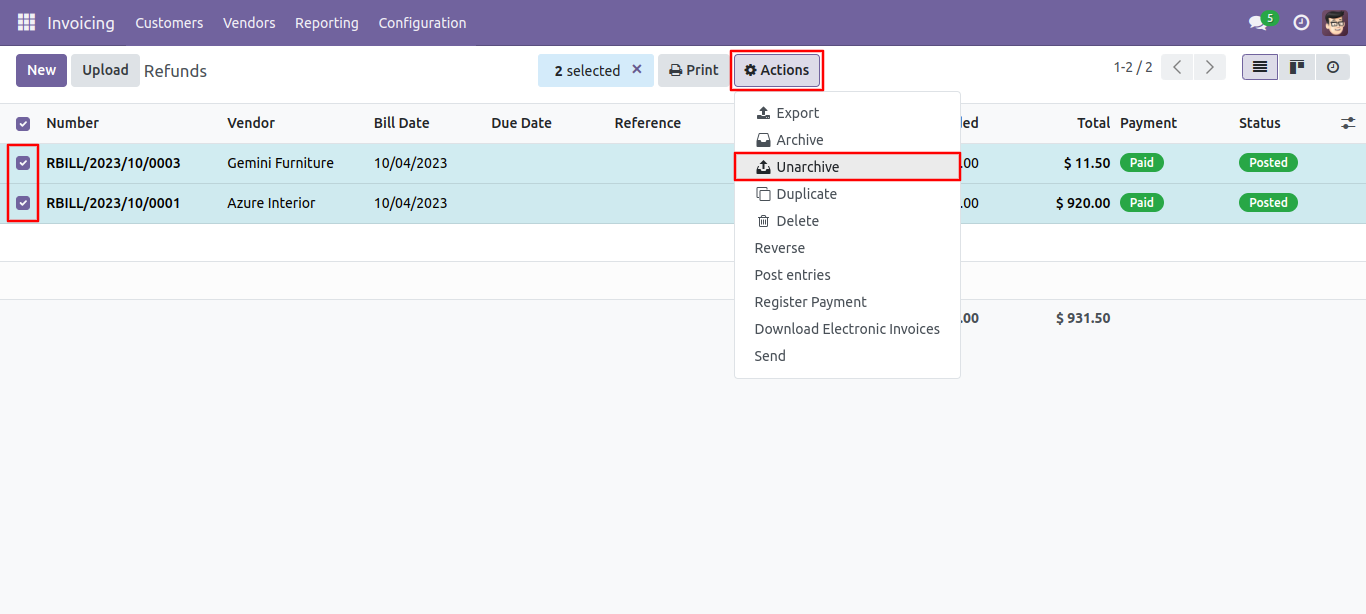
Task: Click the $ 11.50 total cell
Action: pyautogui.click(x=1087, y=163)
